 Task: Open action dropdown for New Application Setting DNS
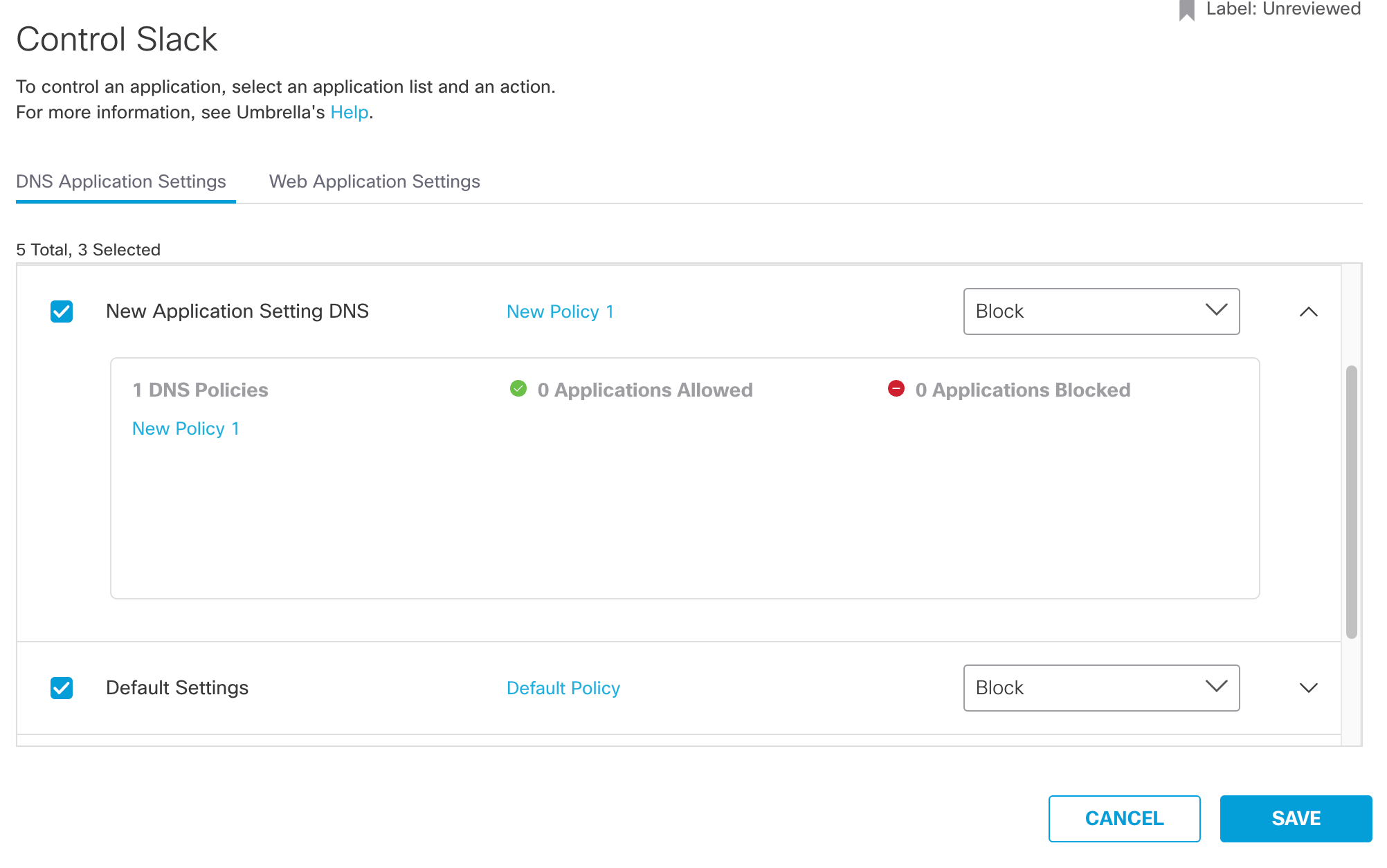(1100, 311)
